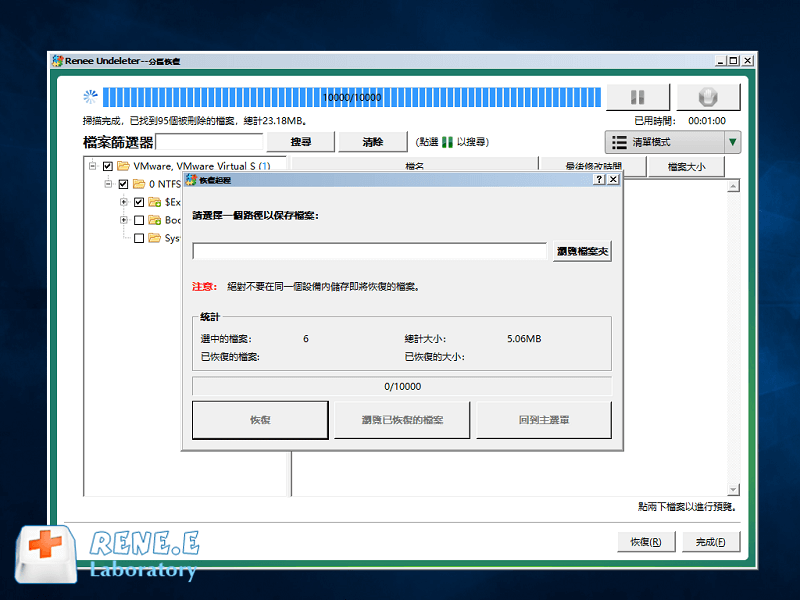800x600 pixels.
Task: Collapse the 0 NTFS tree node
Action: (108, 184)
